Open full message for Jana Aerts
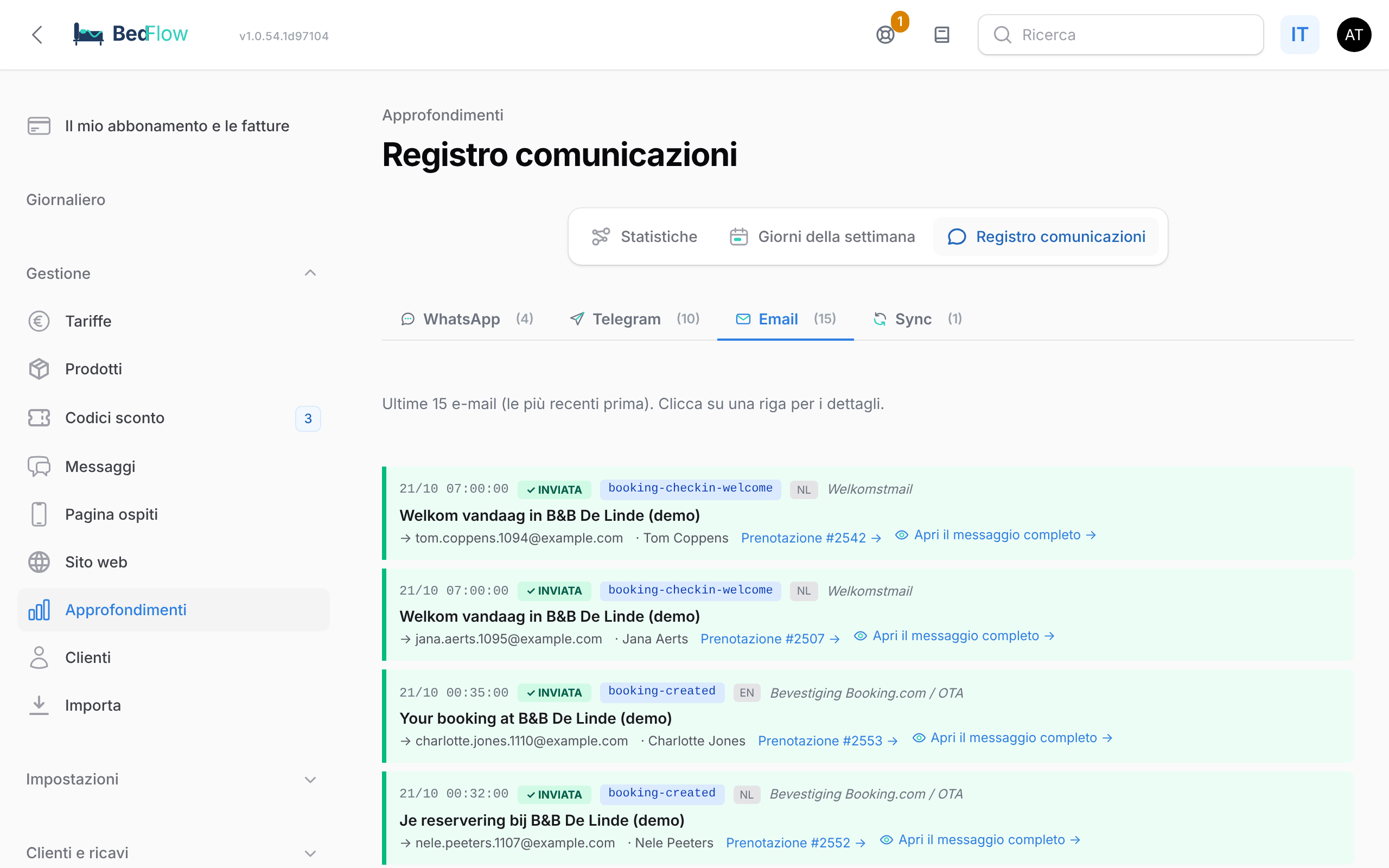1389x868 pixels. click(954, 636)
